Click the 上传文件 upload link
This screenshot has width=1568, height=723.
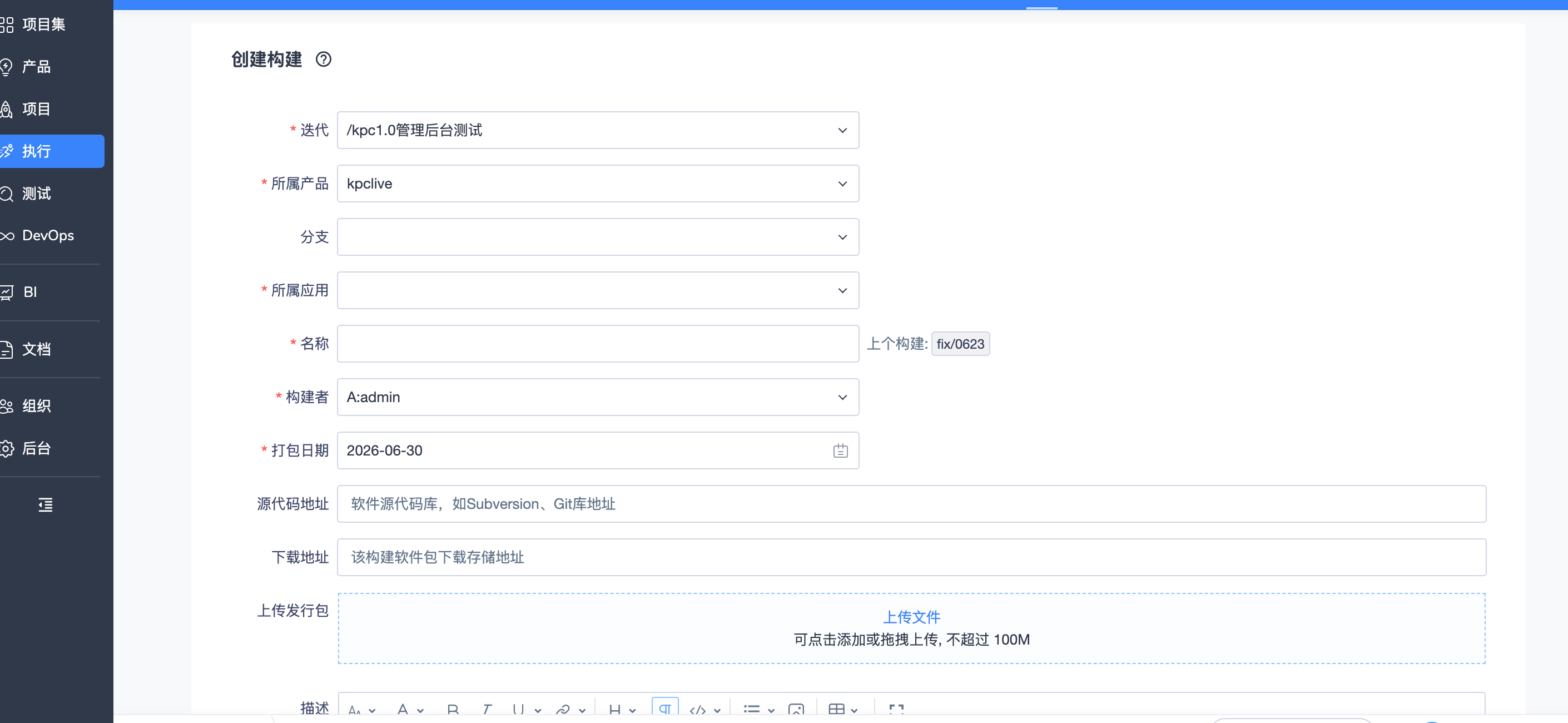click(911, 617)
